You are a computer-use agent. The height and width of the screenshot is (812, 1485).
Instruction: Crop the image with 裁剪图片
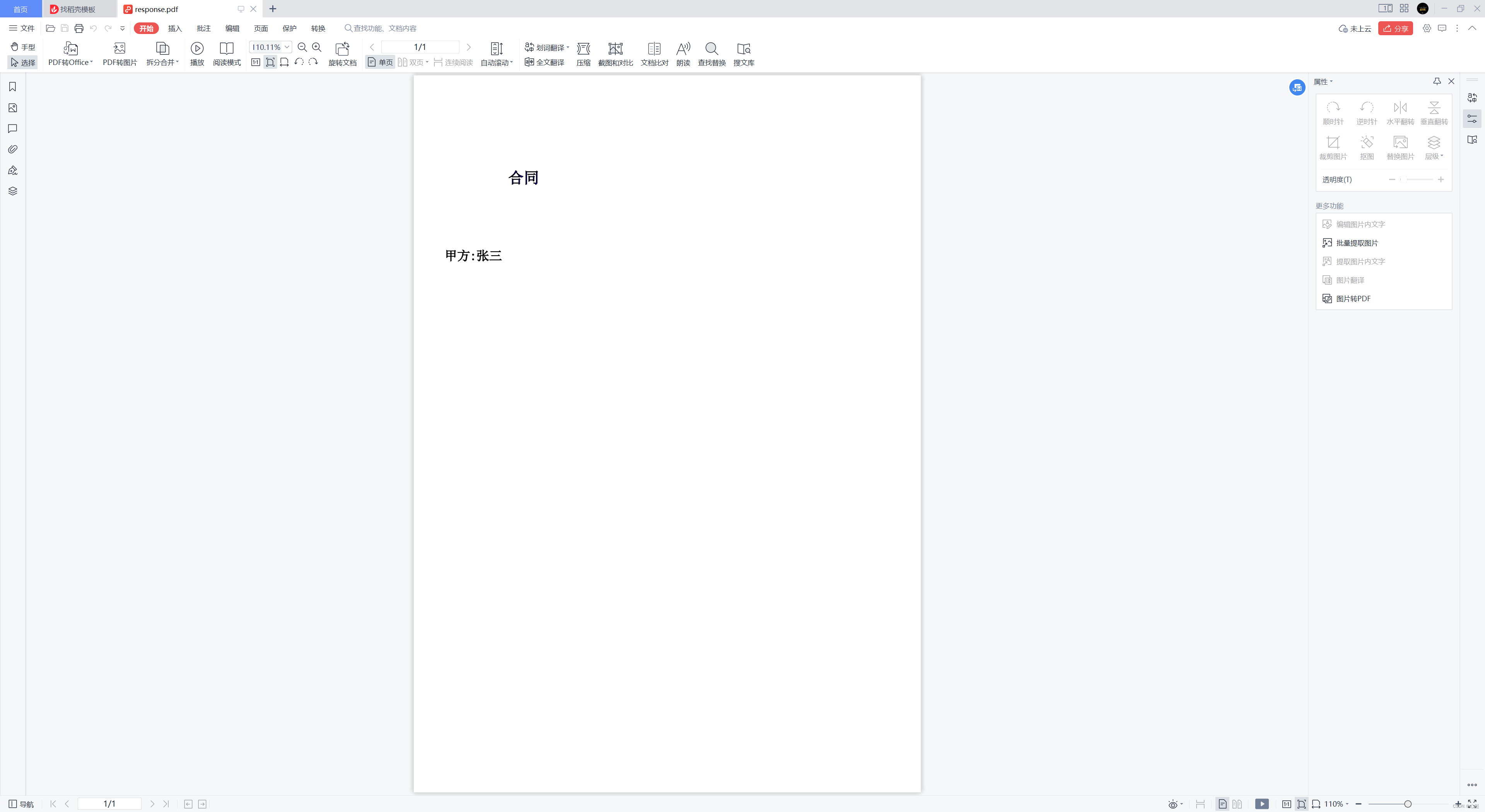point(1333,147)
